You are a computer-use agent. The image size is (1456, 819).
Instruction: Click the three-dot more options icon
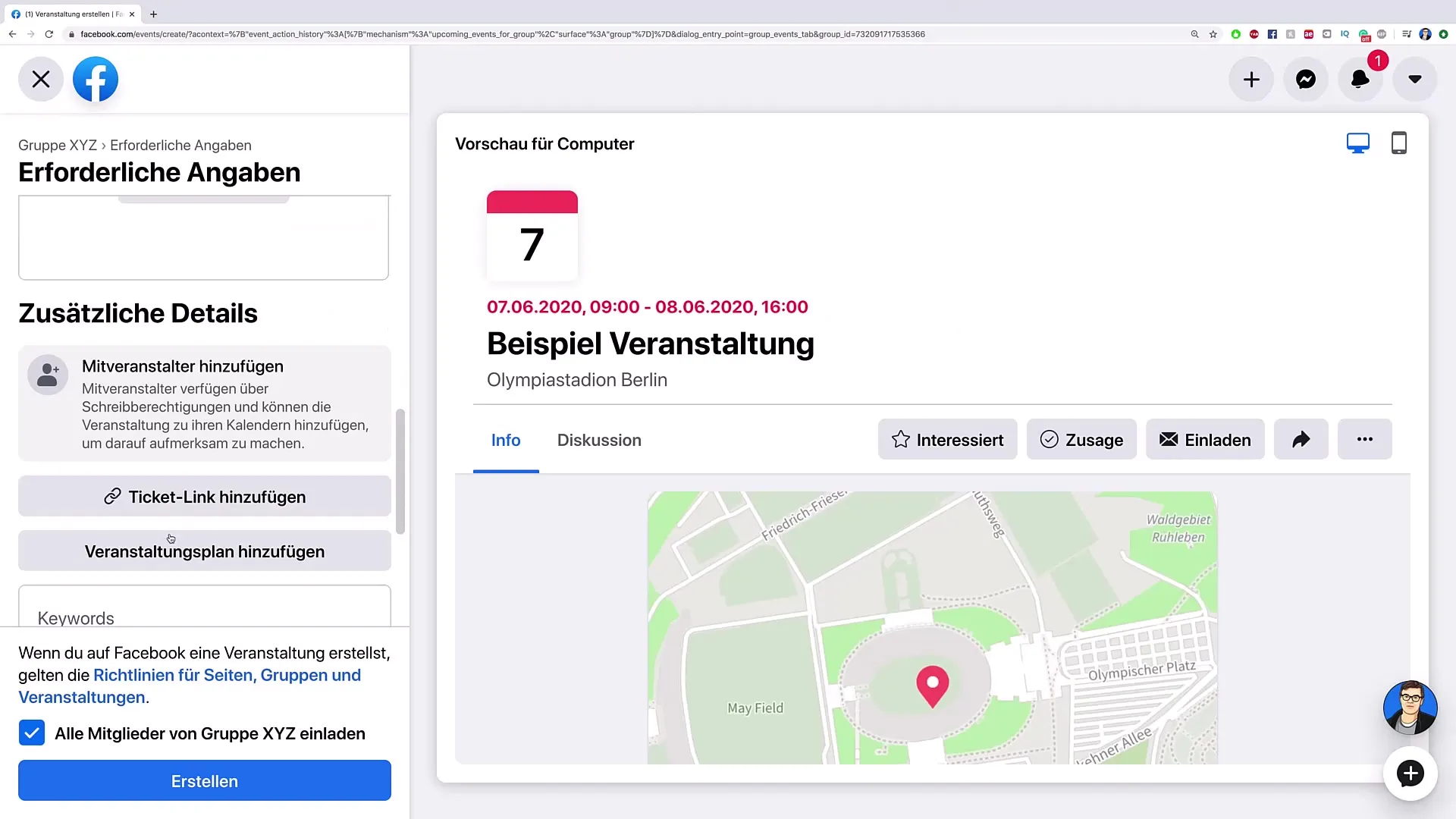tap(1365, 439)
